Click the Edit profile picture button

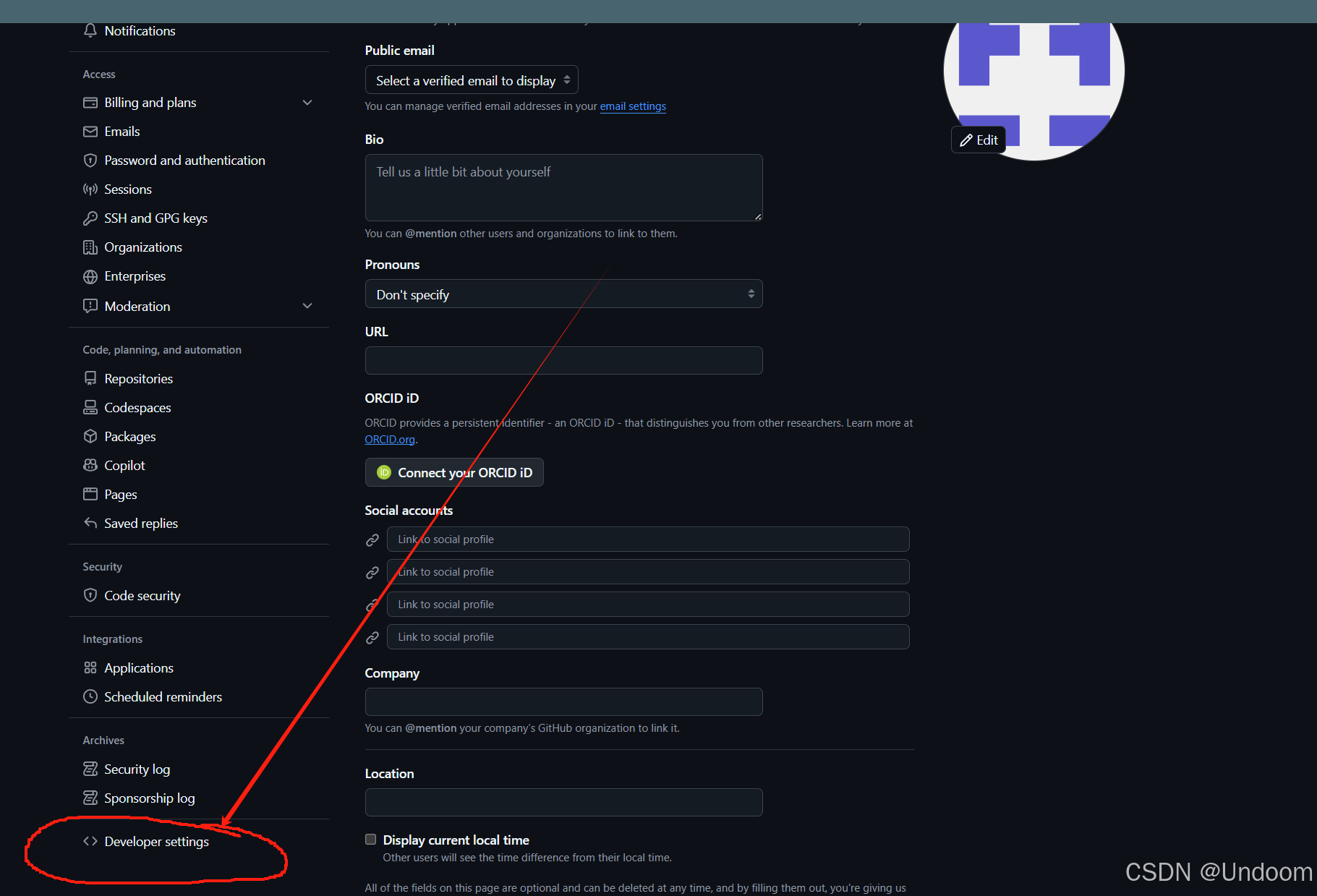click(978, 140)
